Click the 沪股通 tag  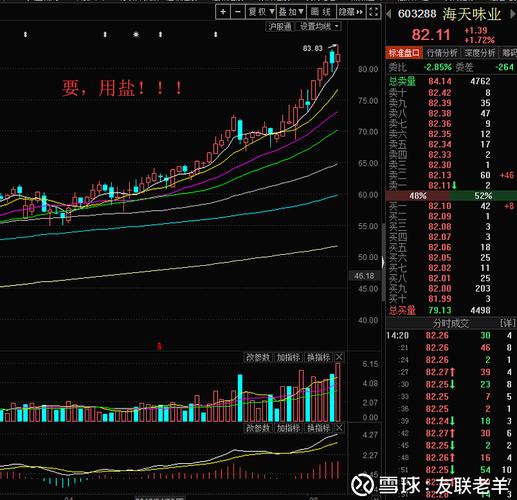click(x=280, y=26)
